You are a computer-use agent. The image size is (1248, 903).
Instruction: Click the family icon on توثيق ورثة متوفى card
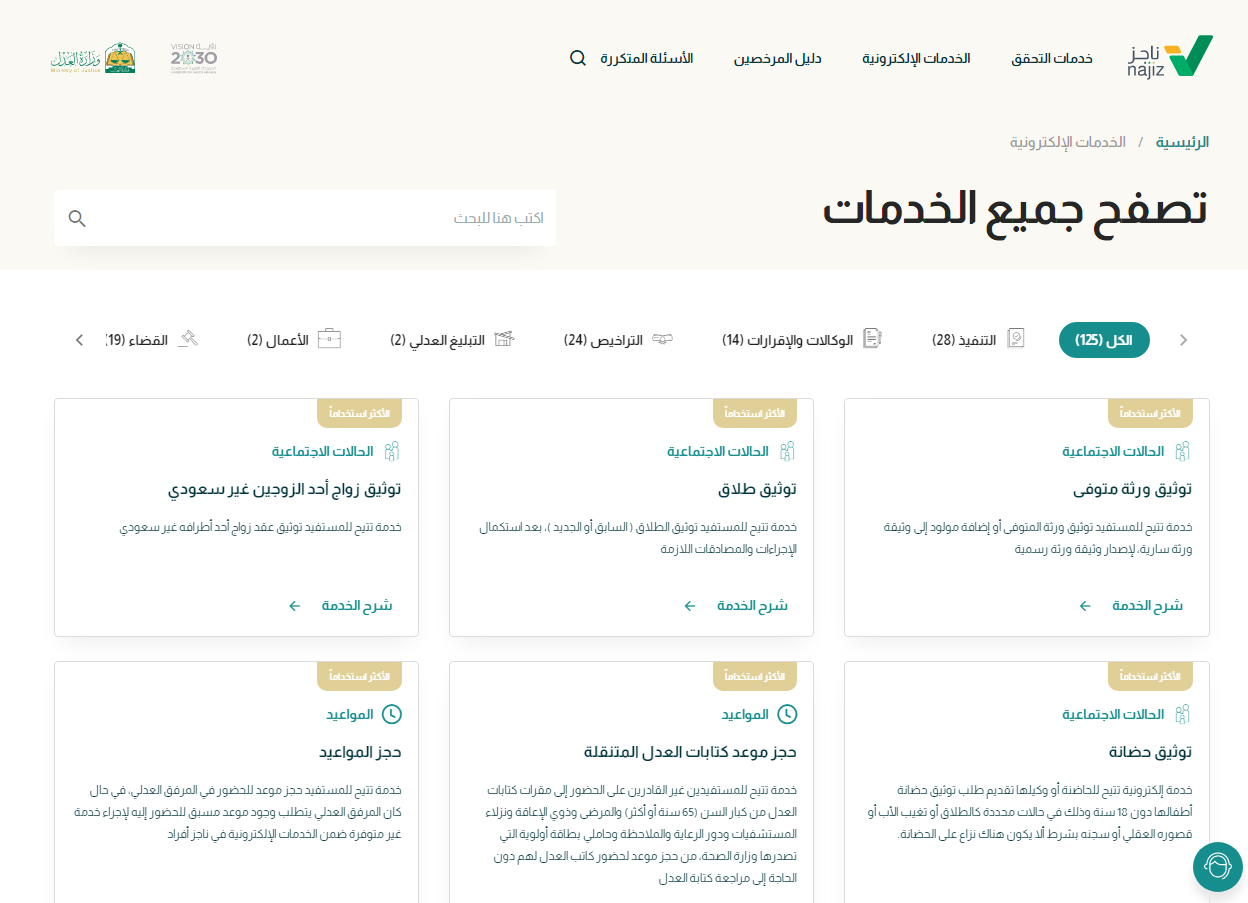click(x=1183, y=451)
